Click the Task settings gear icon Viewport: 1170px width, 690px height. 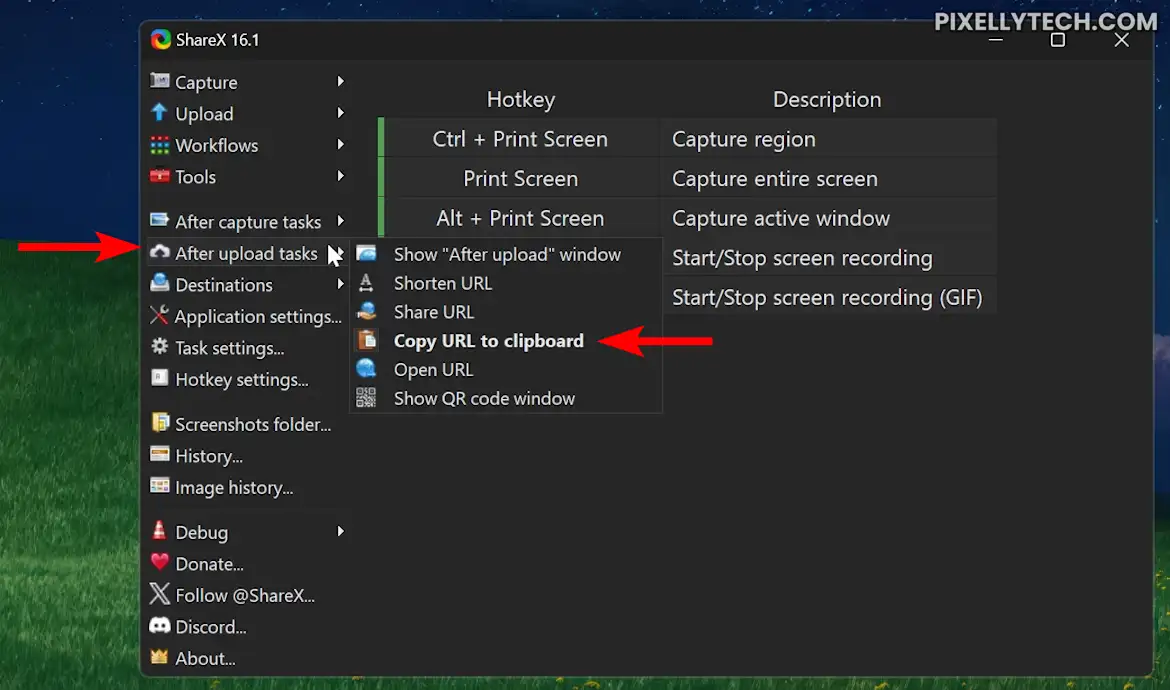click(x=159, y=346)
